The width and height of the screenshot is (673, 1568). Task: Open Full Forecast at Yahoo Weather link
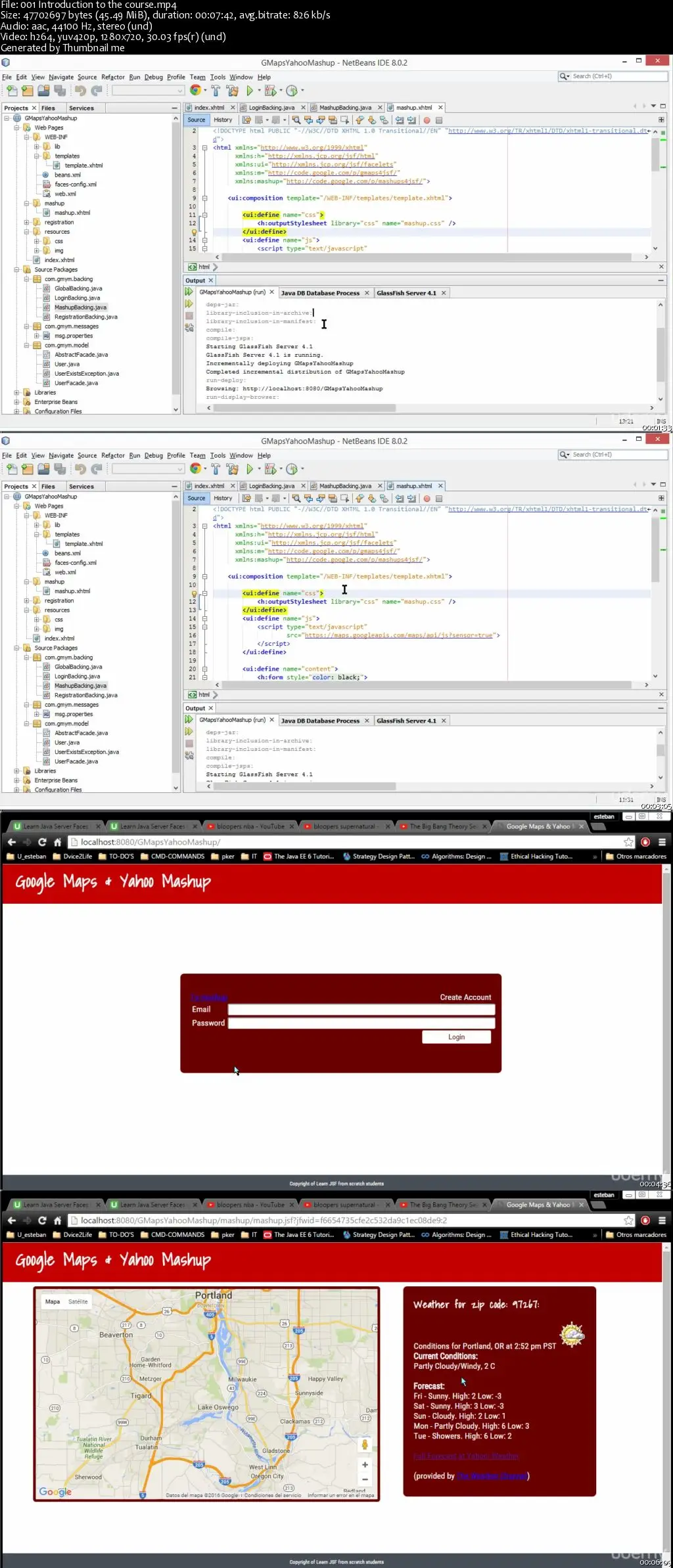[466, 1456]
